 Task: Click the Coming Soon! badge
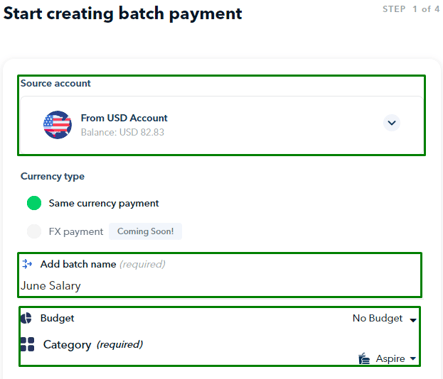coord(145,231)
